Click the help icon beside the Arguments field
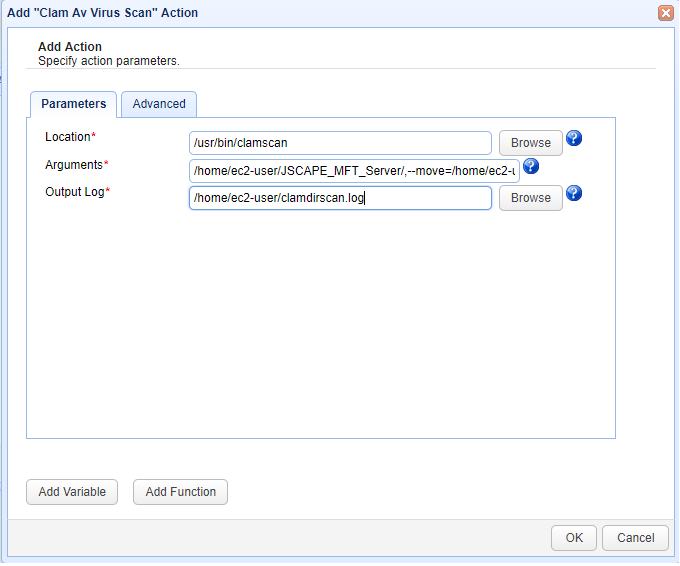The image size is (680, 566). pos(531,167)
